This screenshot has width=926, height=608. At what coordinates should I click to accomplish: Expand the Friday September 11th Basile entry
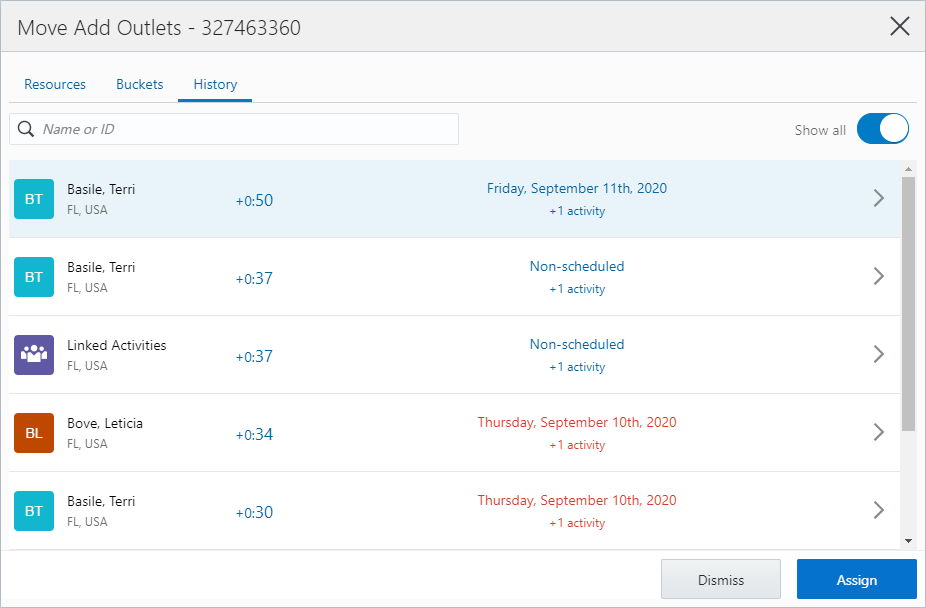point(879,198)
